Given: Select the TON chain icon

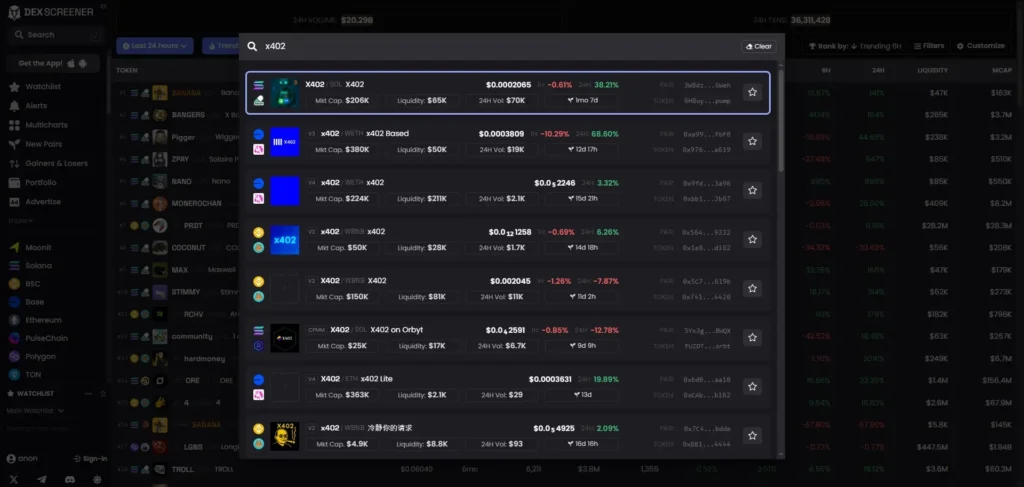Looking at the screenshot, I should pos(14,375).
